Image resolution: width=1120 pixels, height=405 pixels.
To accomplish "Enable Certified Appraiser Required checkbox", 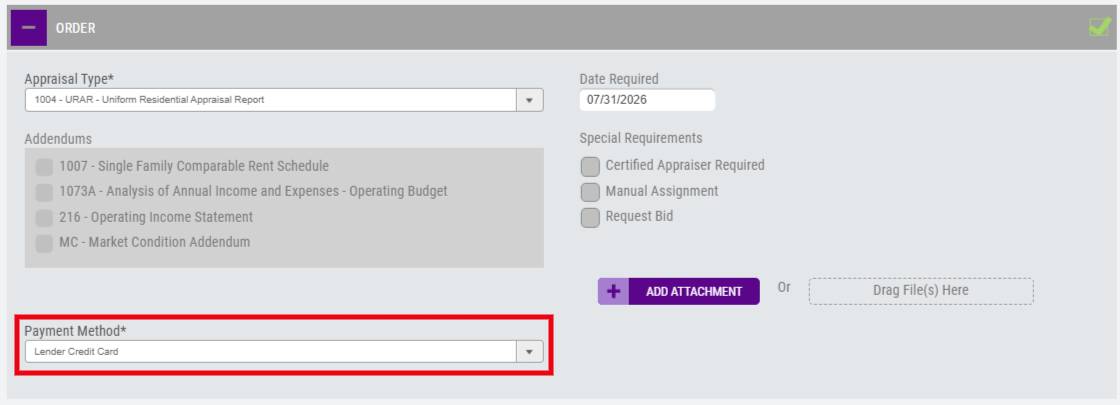I will [x=590, y=166].
